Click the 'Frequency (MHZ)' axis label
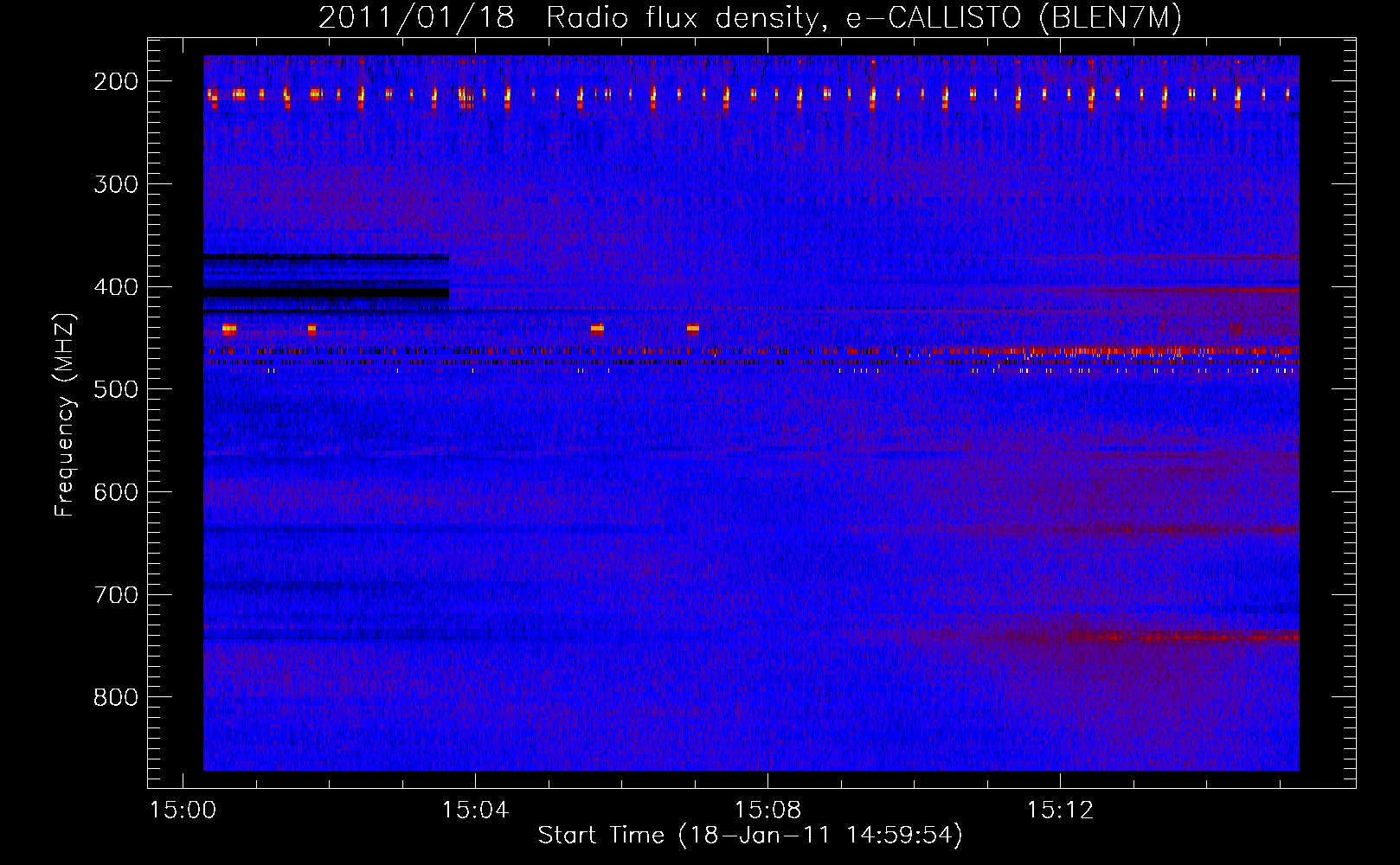 pyautogui.click(x=65, y=414)
